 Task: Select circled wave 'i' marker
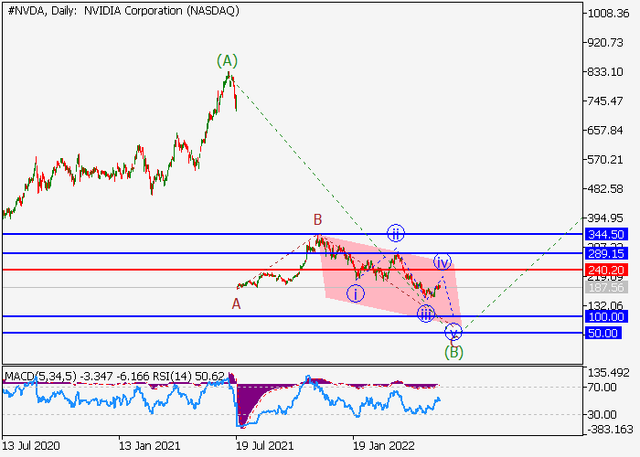coord(356,294)
